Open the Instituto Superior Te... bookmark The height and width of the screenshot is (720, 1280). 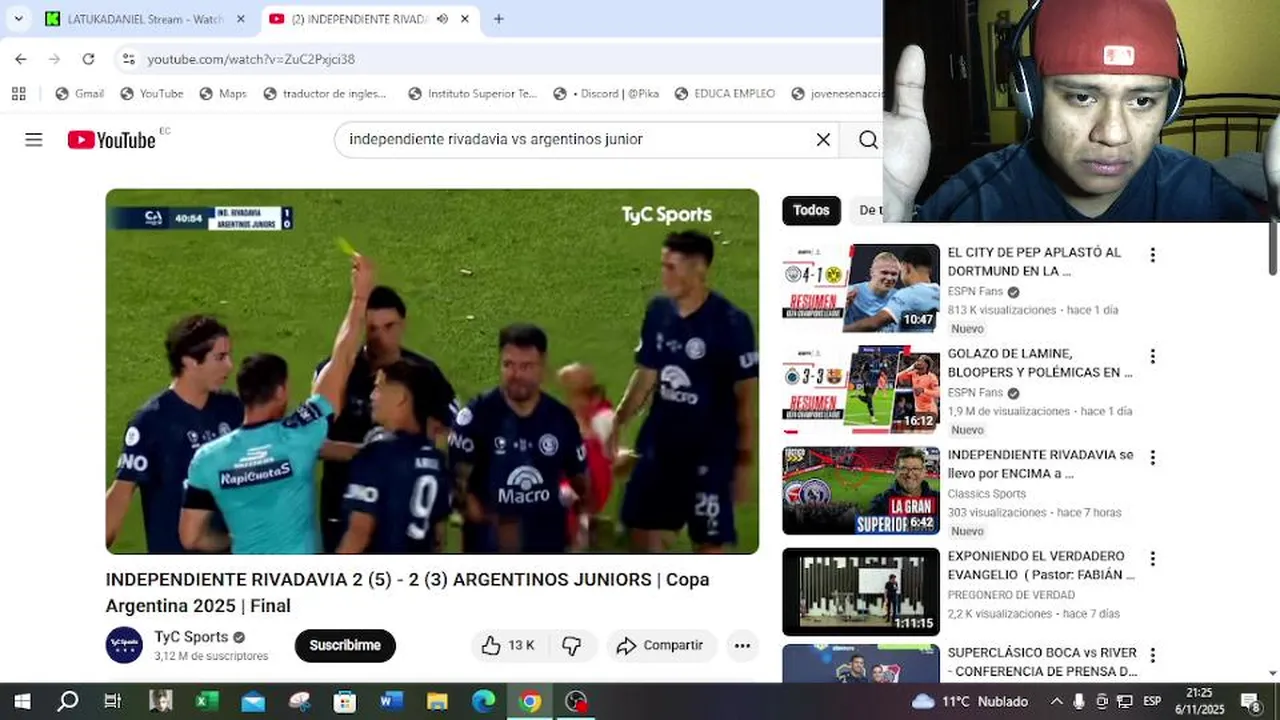pos(473,93)
